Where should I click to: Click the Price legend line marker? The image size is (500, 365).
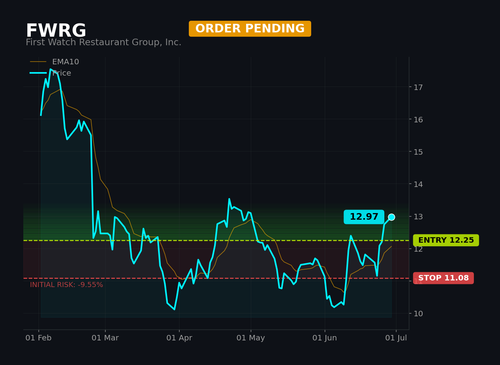(38, 73)
